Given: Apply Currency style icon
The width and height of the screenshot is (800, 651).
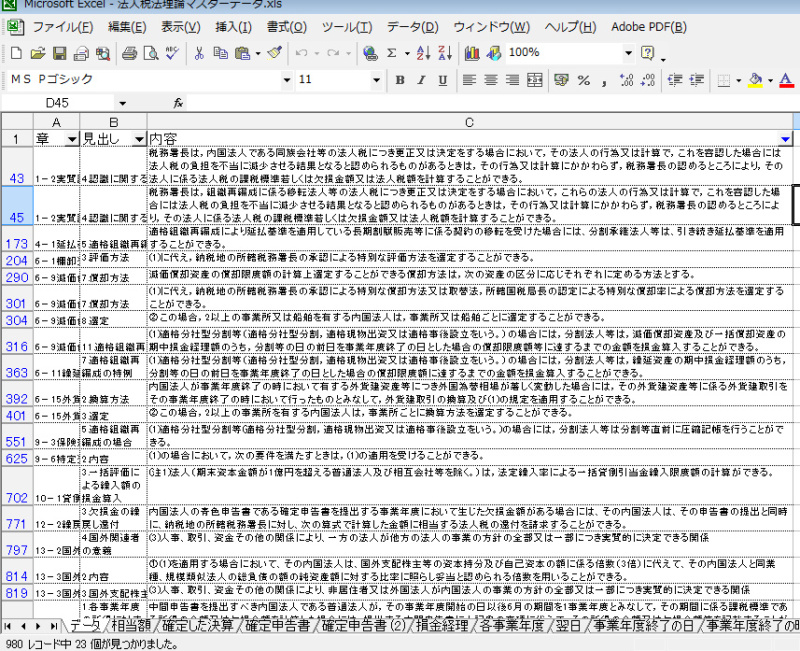Looking at the screenshot, I should (x=561, y=80).
